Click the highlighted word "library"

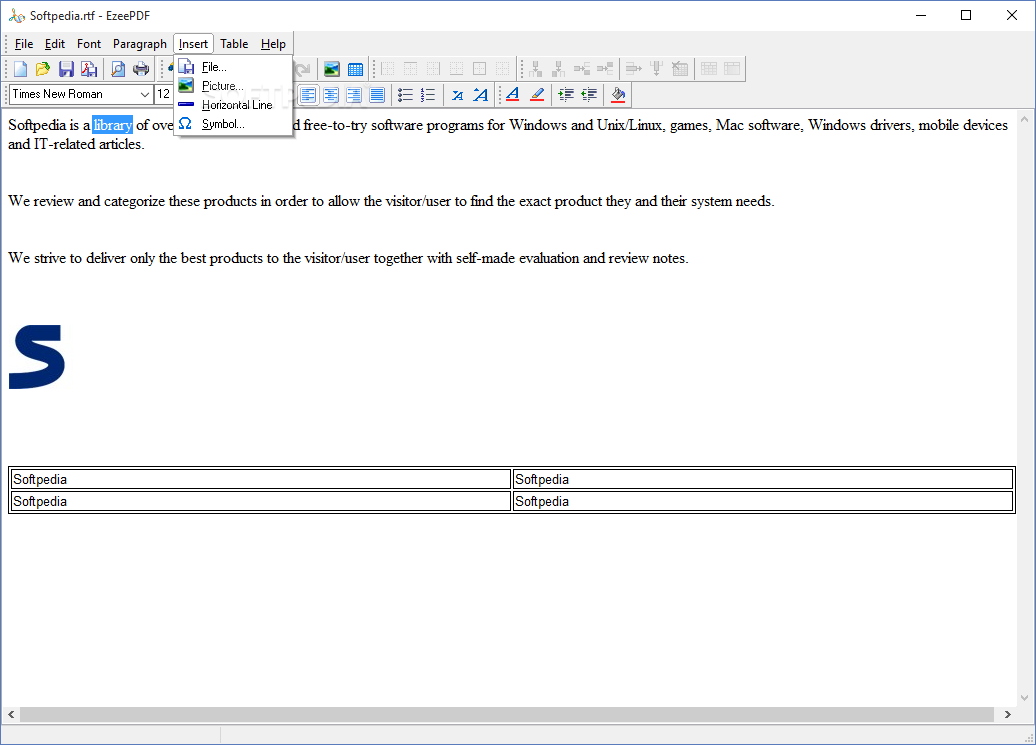tap(112, 125)
